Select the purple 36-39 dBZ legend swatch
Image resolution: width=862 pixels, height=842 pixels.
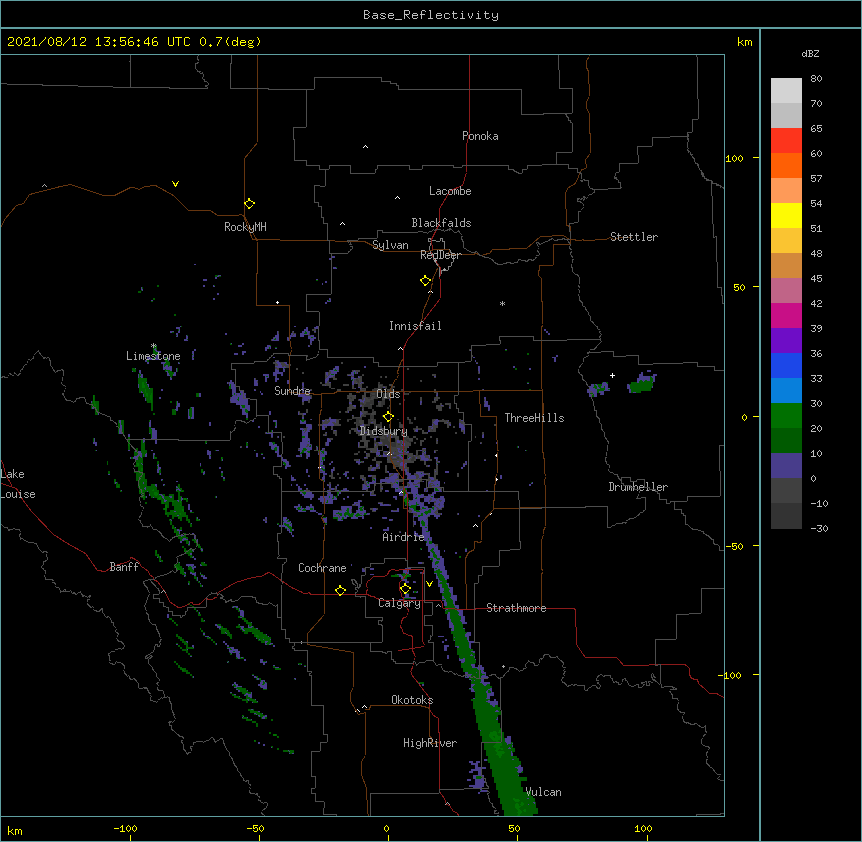tap(786, 341)
